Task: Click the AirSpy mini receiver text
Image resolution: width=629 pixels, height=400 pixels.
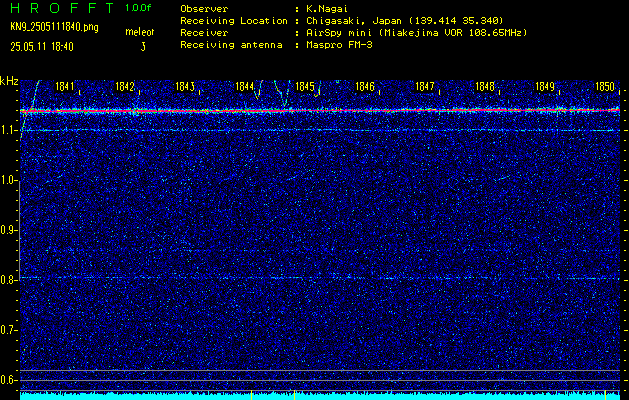Action: pyautogui.click(x=417, y=32)
